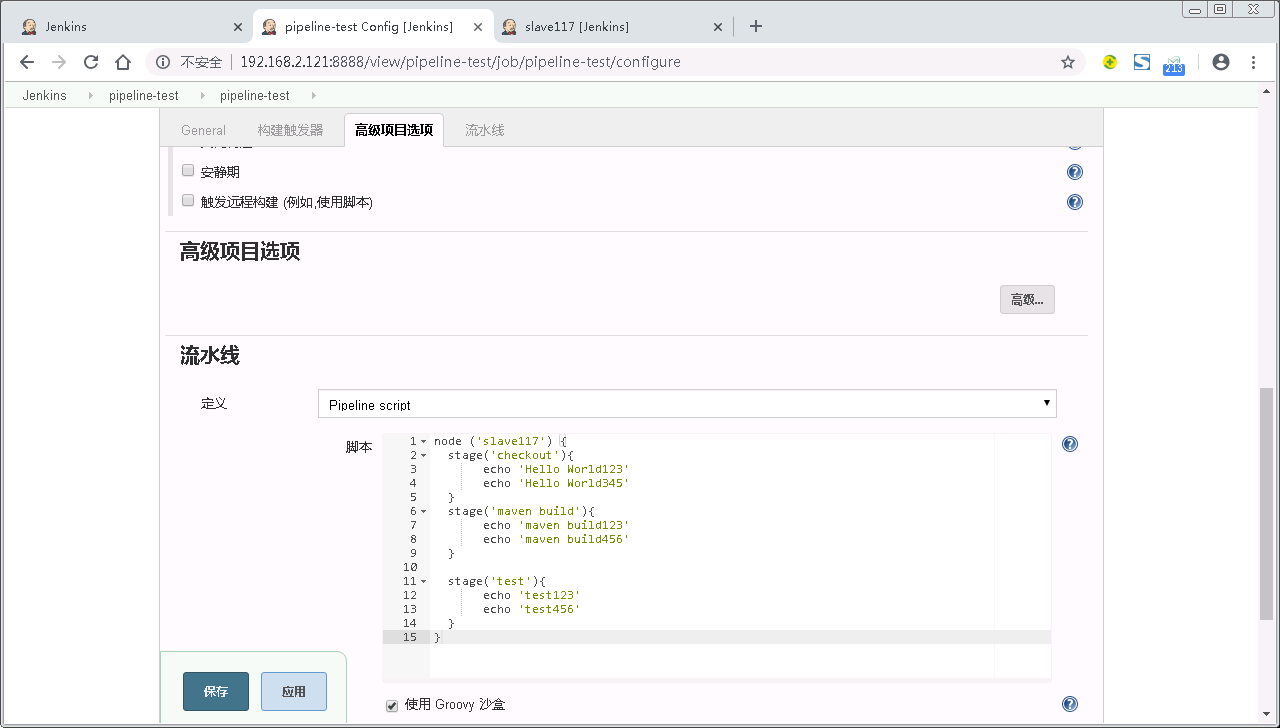The height and width of the screenshot is (728, 1280).
Task: Open the first 'pipeline-test' breadcrumb link
Action: (144, 96)
